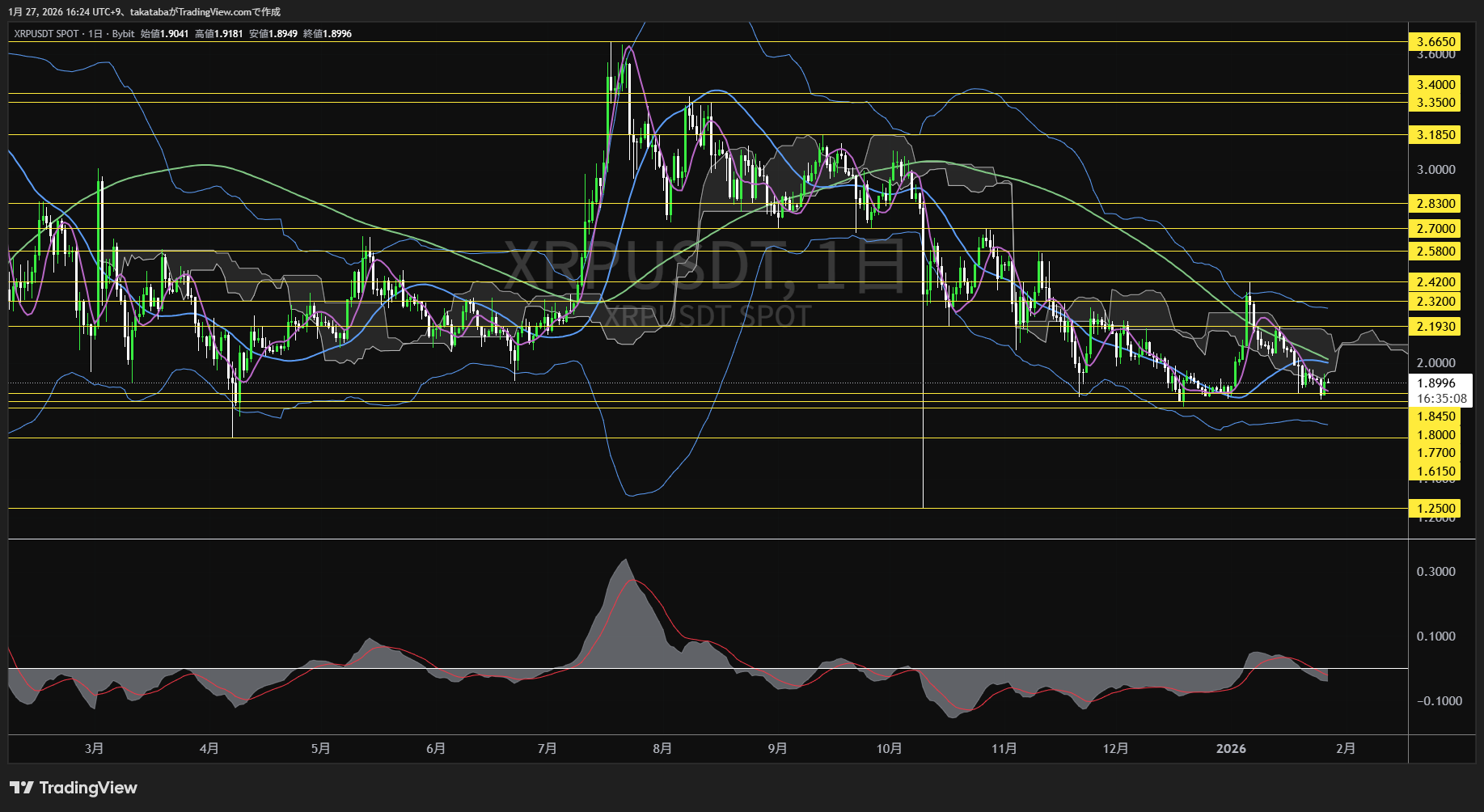
Task: Click the 2.1930 price level label
Action: (1435, 327)
